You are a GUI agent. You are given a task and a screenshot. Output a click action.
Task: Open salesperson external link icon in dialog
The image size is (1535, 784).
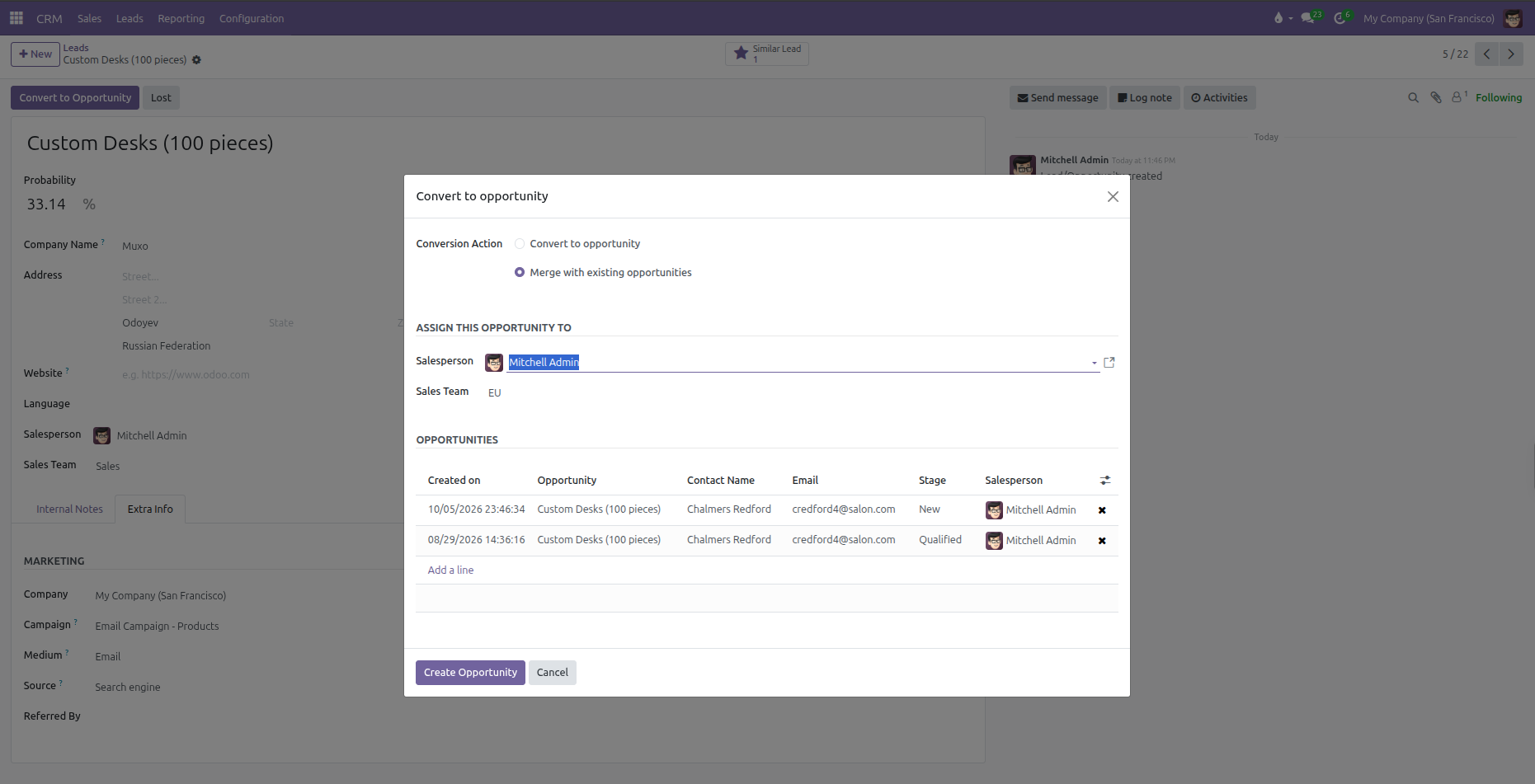click(1109, 363)
